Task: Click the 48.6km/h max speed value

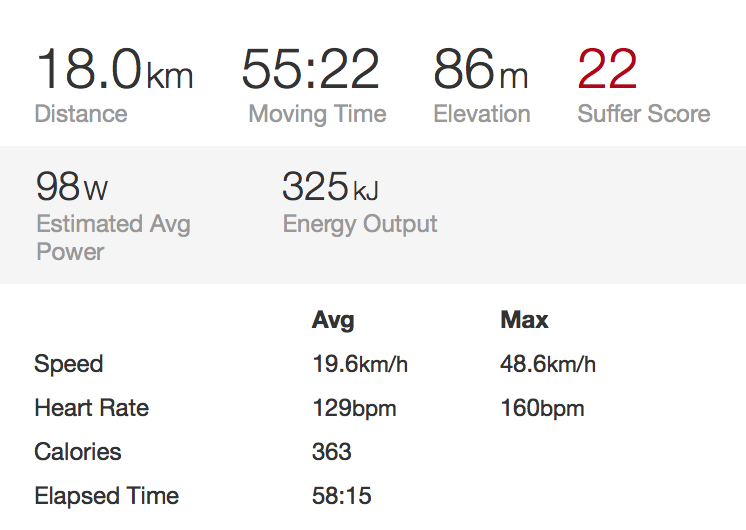Action: (x=547, y=364)
